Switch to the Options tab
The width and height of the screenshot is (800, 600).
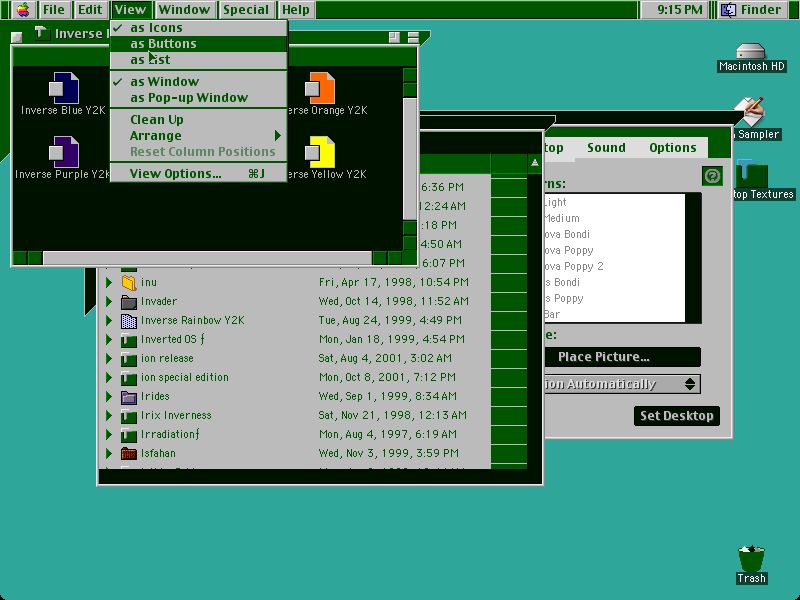click(672, 148)
